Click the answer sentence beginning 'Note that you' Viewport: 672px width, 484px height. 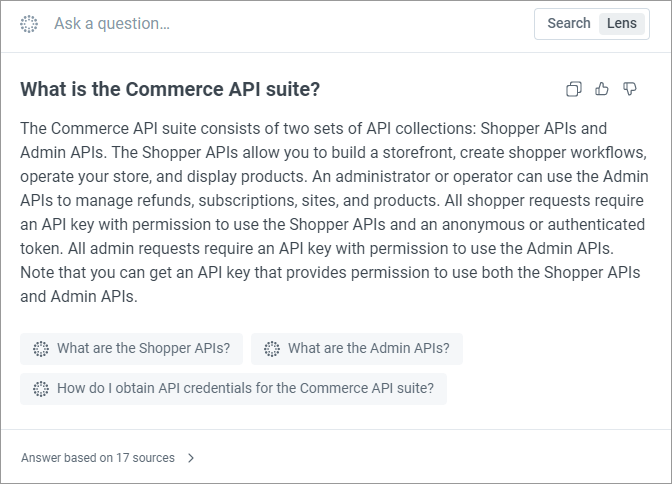point(330,284)
